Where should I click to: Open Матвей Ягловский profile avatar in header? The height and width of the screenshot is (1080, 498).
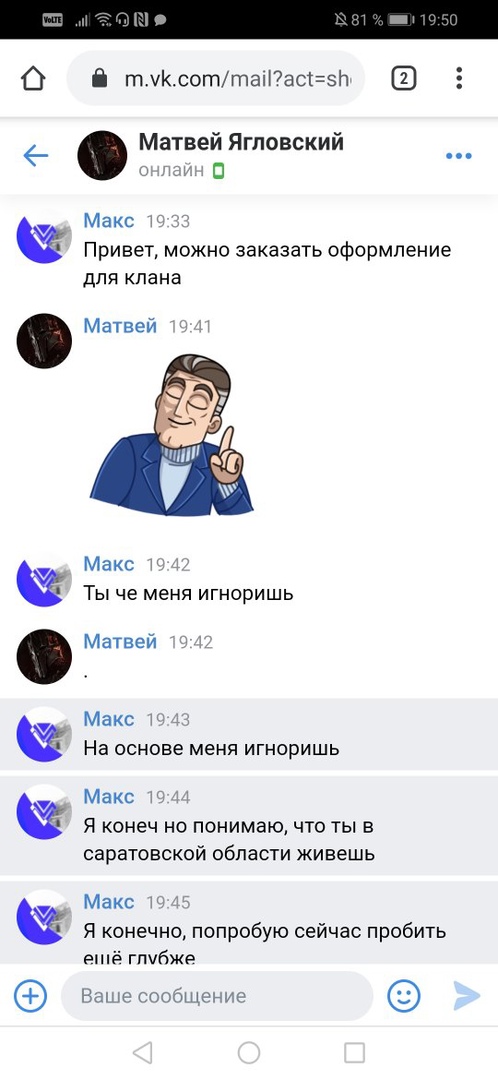102,156
